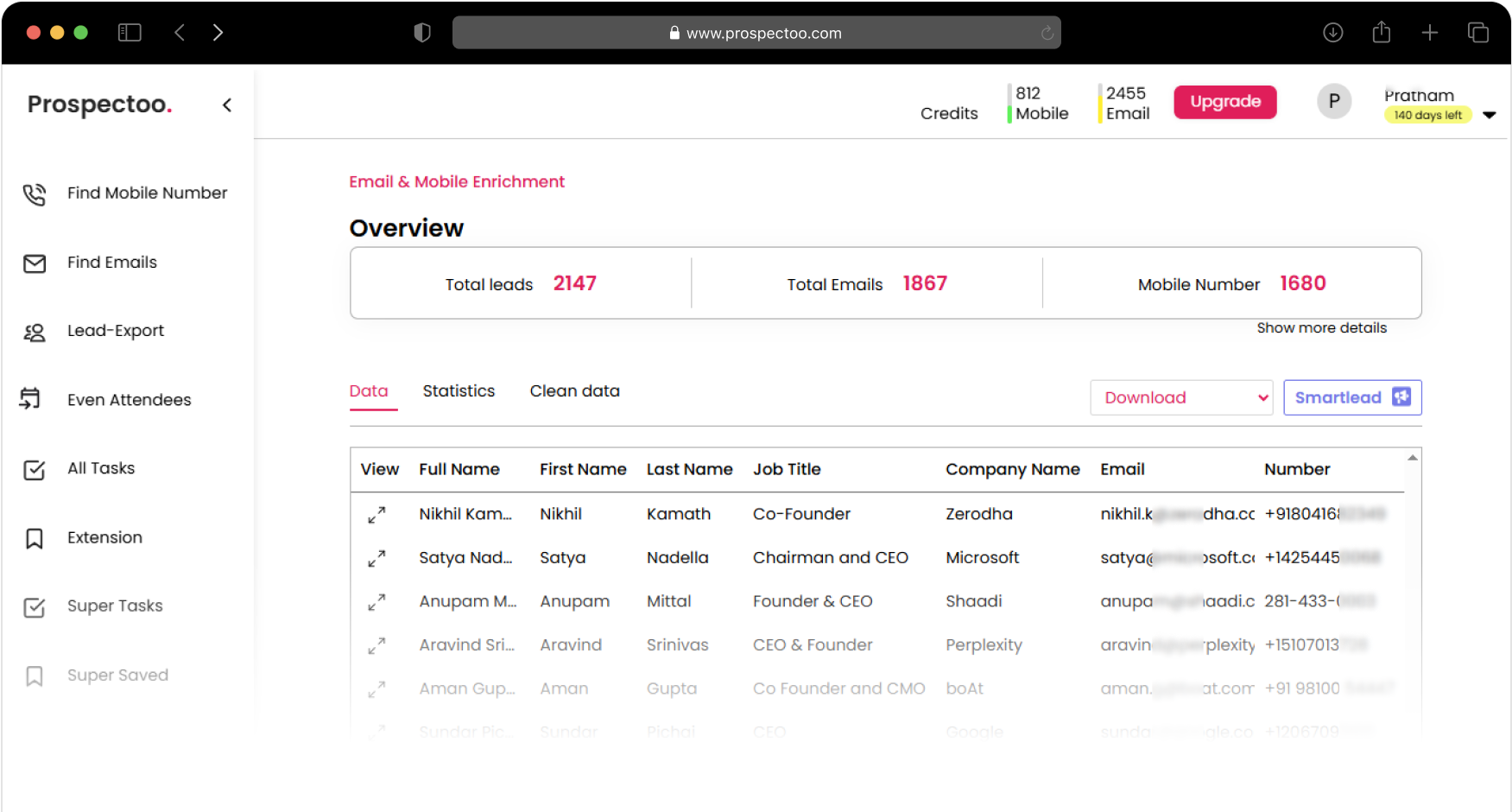Viewport: 1512px width, 812px height.
Task: Switch to the Statistics tab
Action: [459, 391]
